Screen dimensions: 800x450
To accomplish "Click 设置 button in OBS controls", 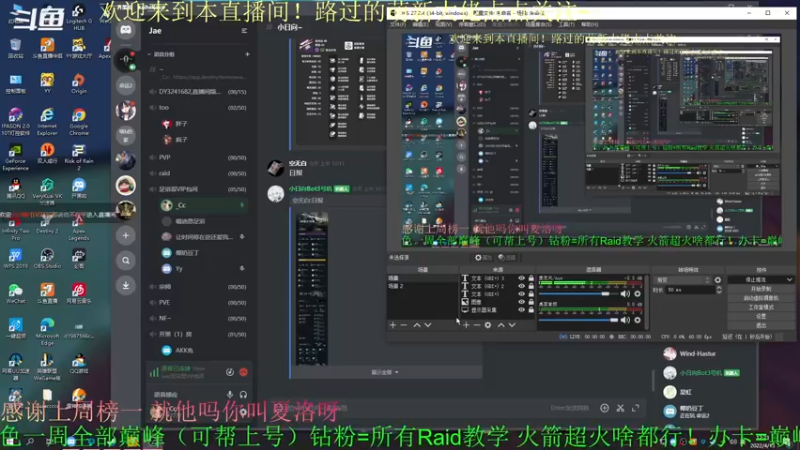I will point(761,316).
